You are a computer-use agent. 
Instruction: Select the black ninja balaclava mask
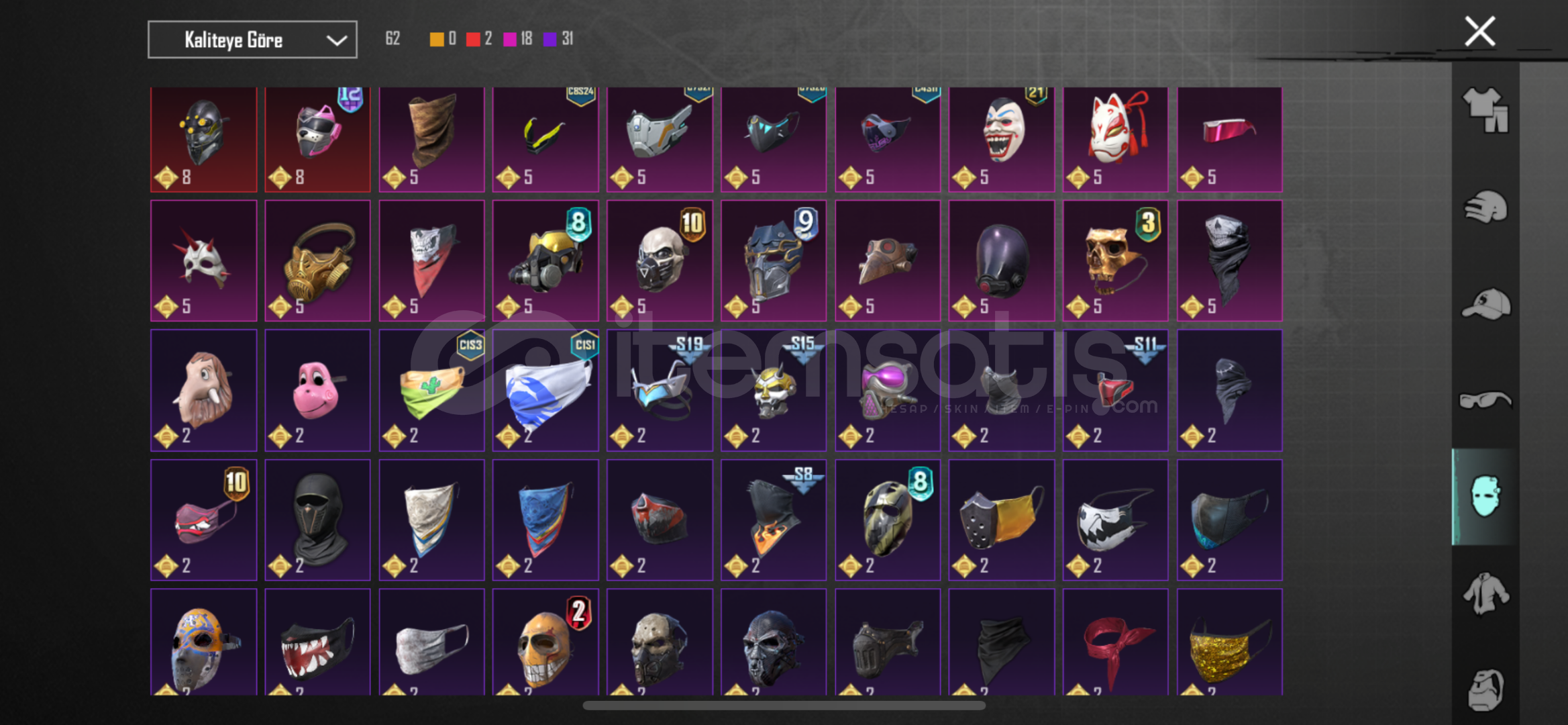coord(317,520)
